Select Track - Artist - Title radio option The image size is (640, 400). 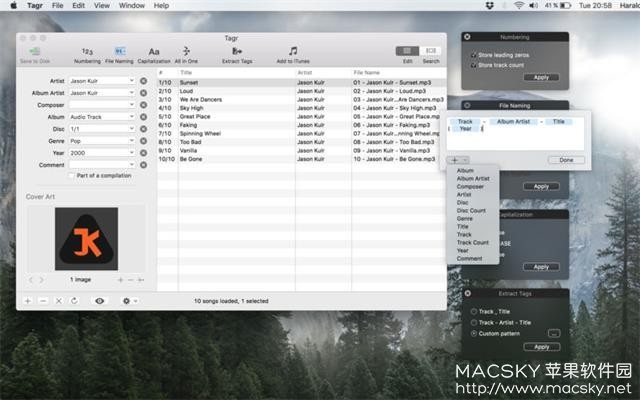[474, 322]
